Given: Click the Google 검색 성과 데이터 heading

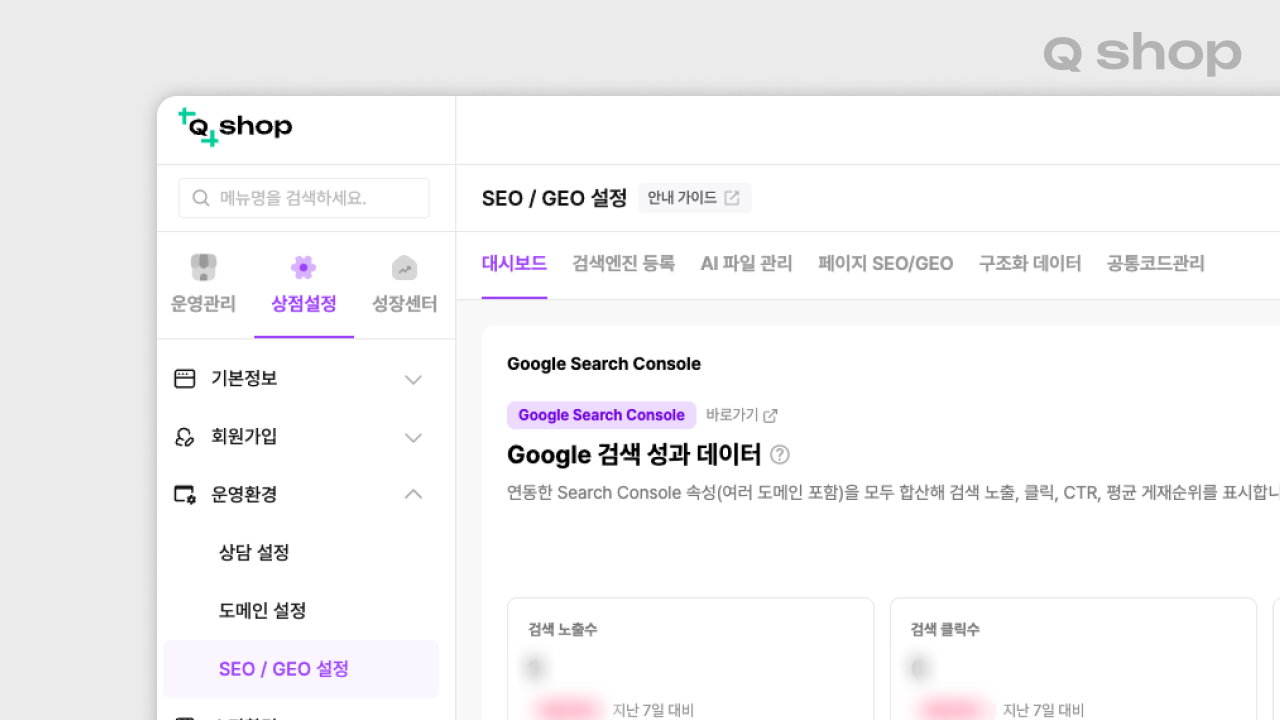Looking at the screenshot, I should [x=634, y=455].
